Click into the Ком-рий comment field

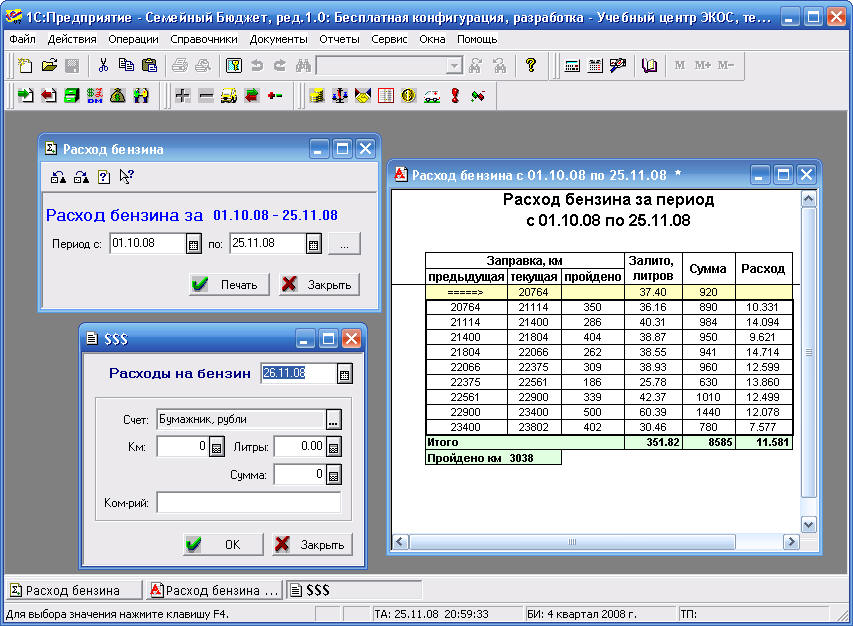point(248,503)
